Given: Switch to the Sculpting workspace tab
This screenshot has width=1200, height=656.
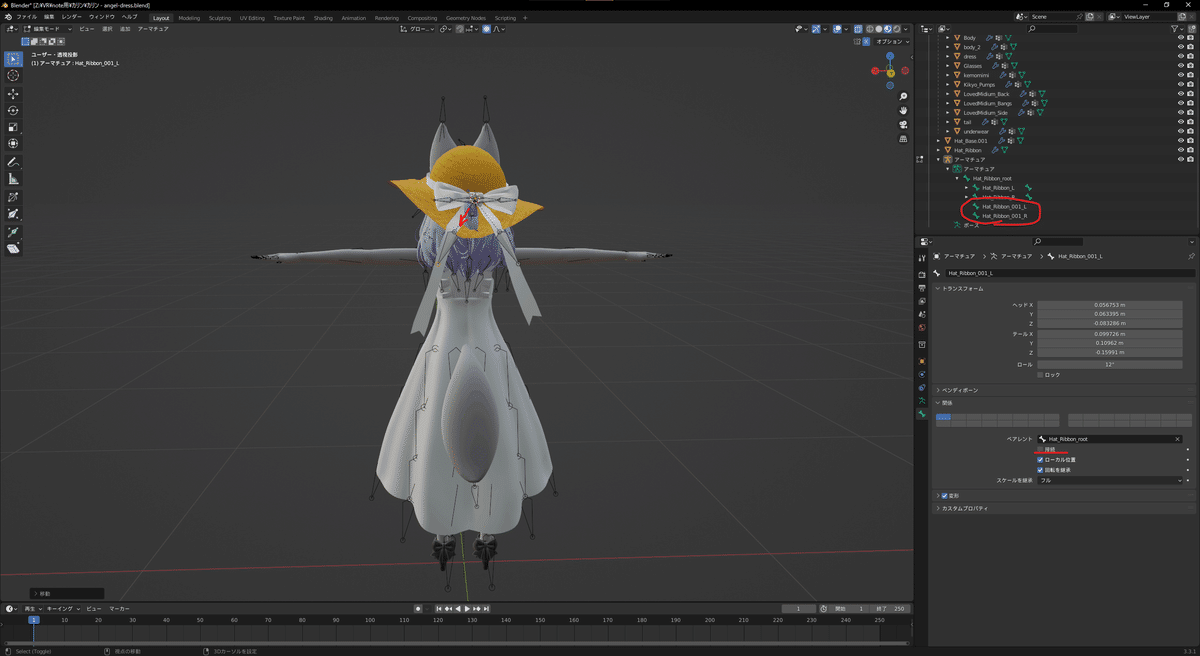Looking at the screenshot, I should 220,18.
